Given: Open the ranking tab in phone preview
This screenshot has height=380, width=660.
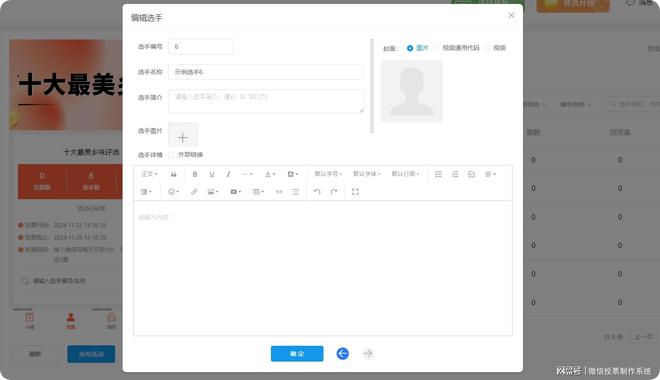Looking at the screenshot, I should click(x=112, y=320).
